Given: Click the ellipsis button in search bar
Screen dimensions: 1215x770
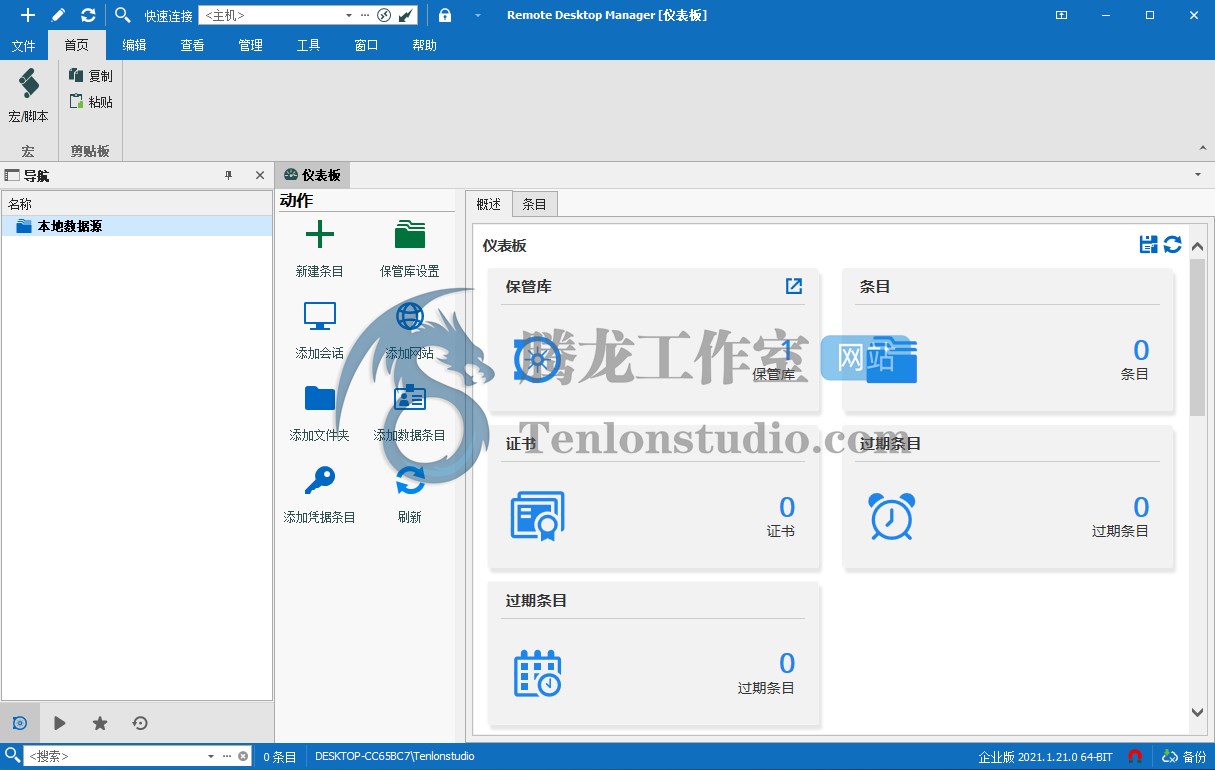Looking at the screenshot, I should (227, 756).
